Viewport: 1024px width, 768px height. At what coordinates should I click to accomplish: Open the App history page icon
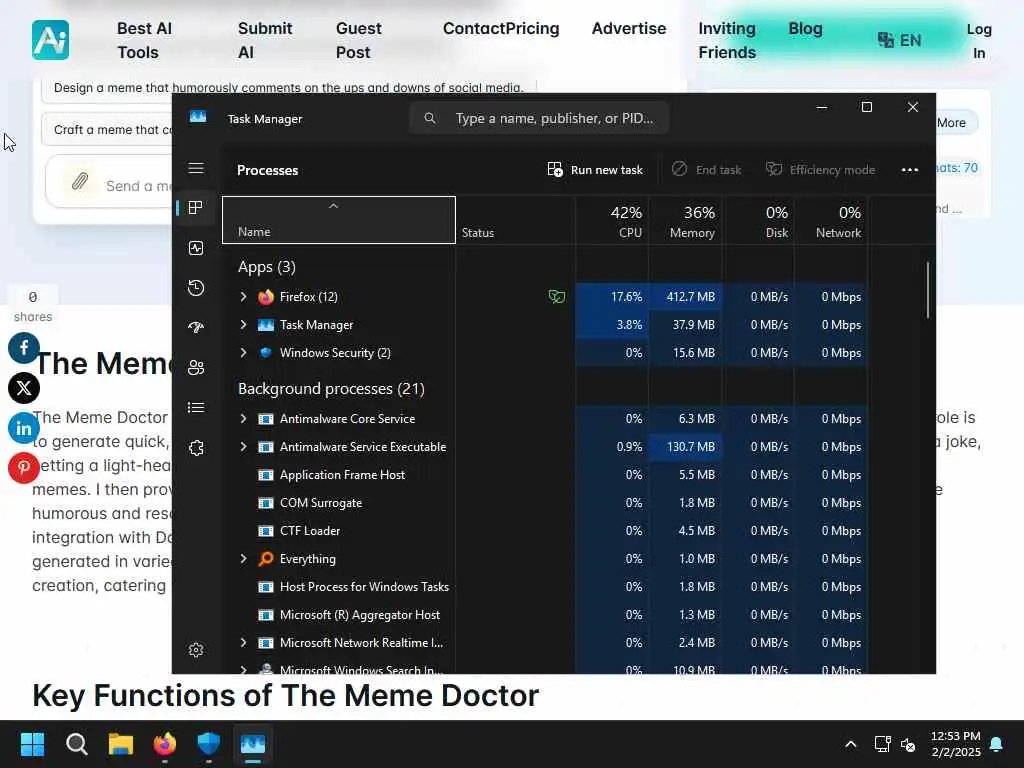196,288
